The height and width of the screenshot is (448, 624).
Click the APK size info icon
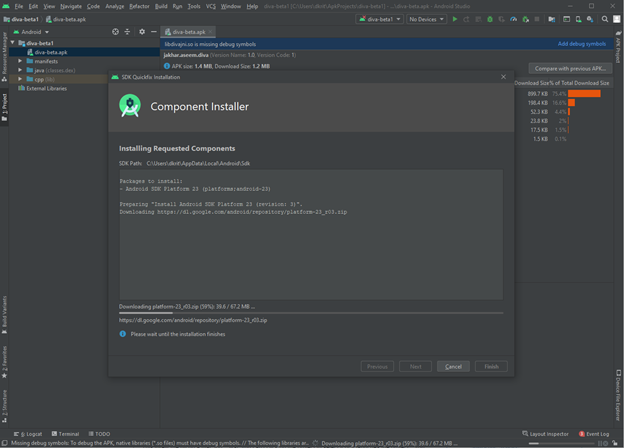tap(167, 66)
